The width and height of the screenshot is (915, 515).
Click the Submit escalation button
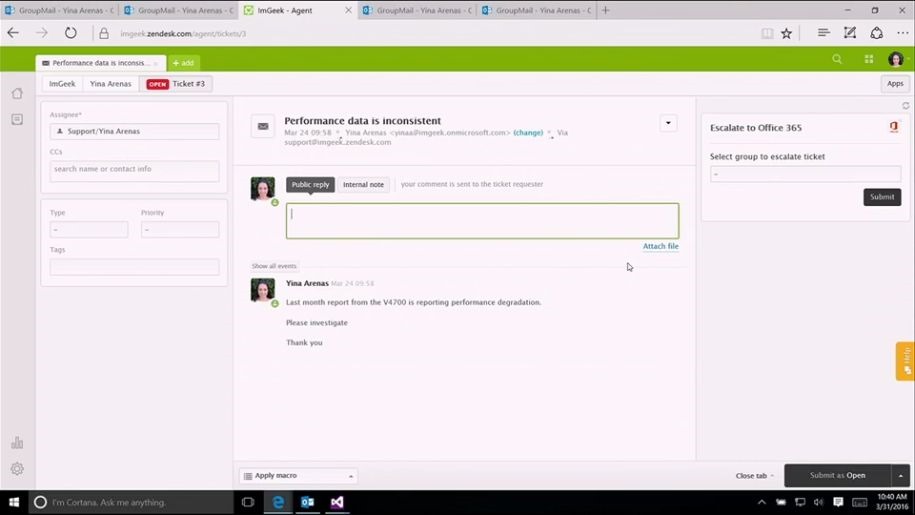[882, 197]
